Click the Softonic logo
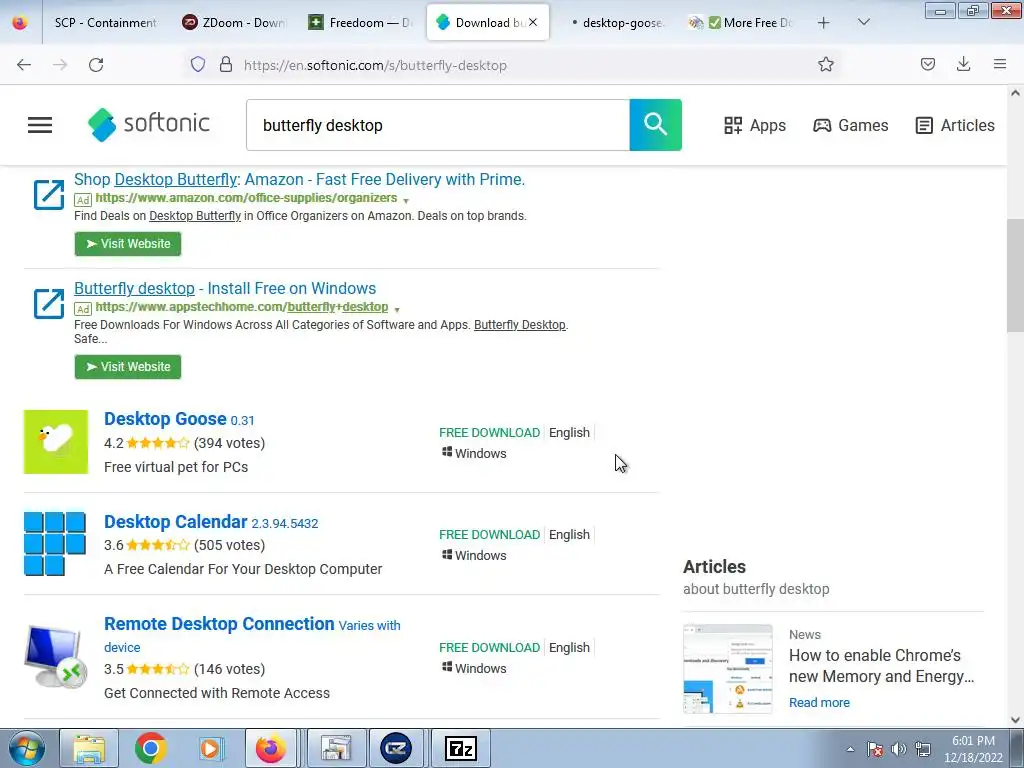The image size is (1024, 768). (149, 124)
